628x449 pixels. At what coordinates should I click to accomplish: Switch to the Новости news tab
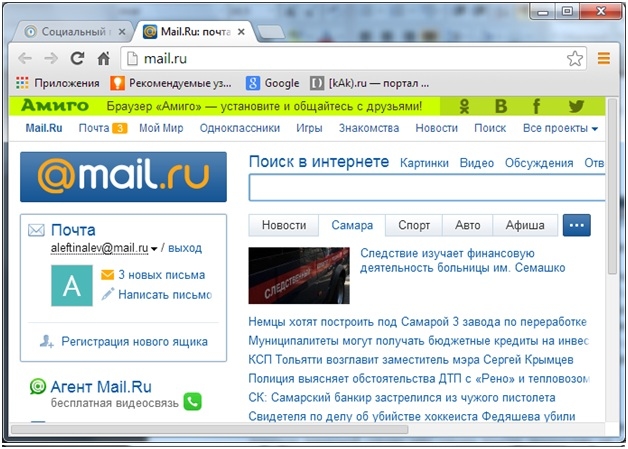(284, 225)
